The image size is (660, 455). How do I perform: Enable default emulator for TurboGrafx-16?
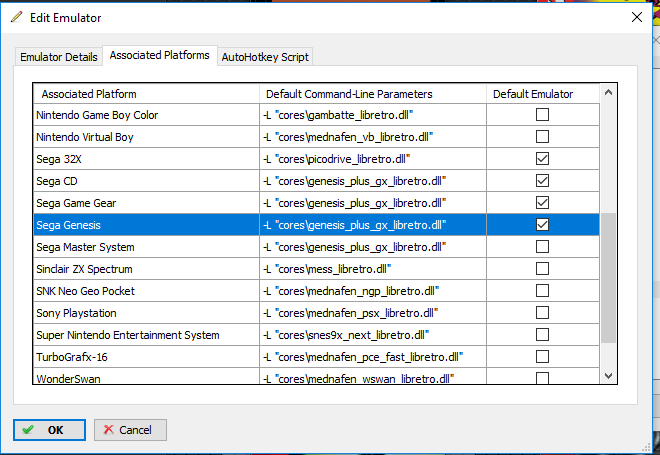[x=542, y=357]
